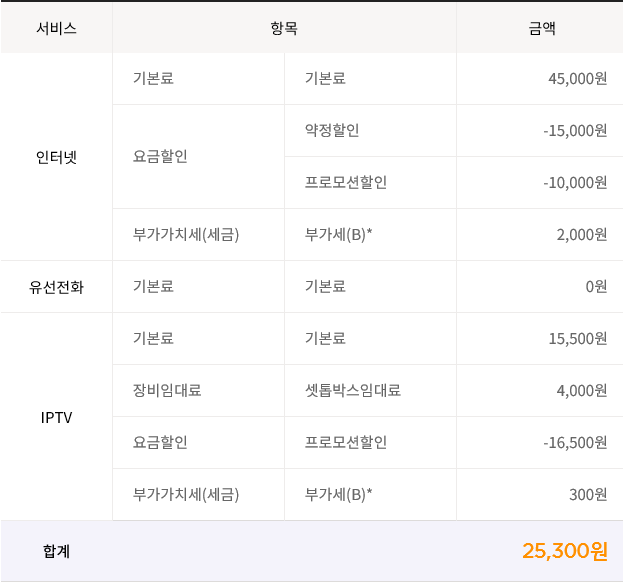Click the 서비스 column header

(x=56, y=28)
